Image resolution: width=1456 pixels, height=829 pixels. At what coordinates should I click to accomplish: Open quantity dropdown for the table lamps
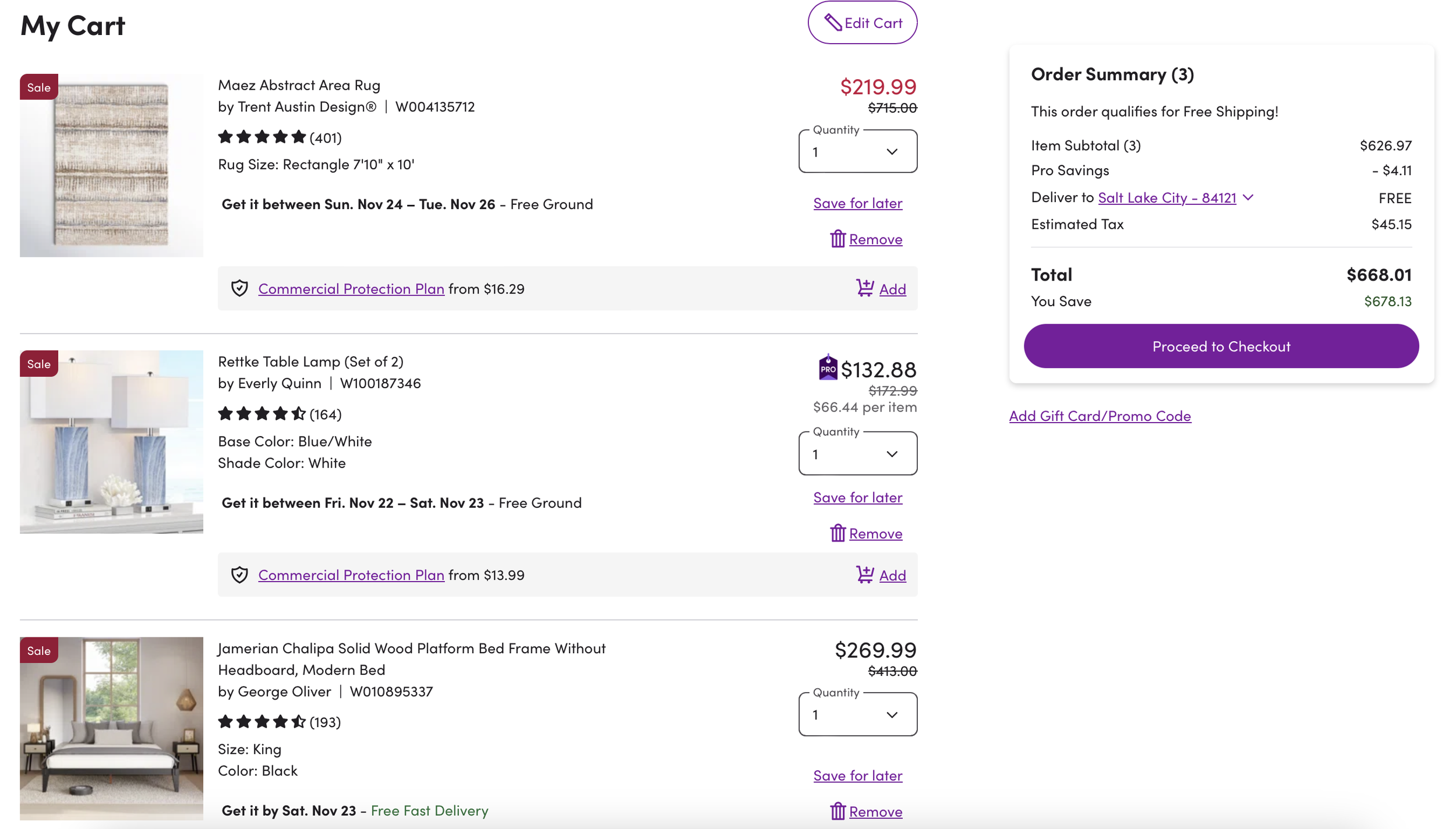tap(857, 454)
